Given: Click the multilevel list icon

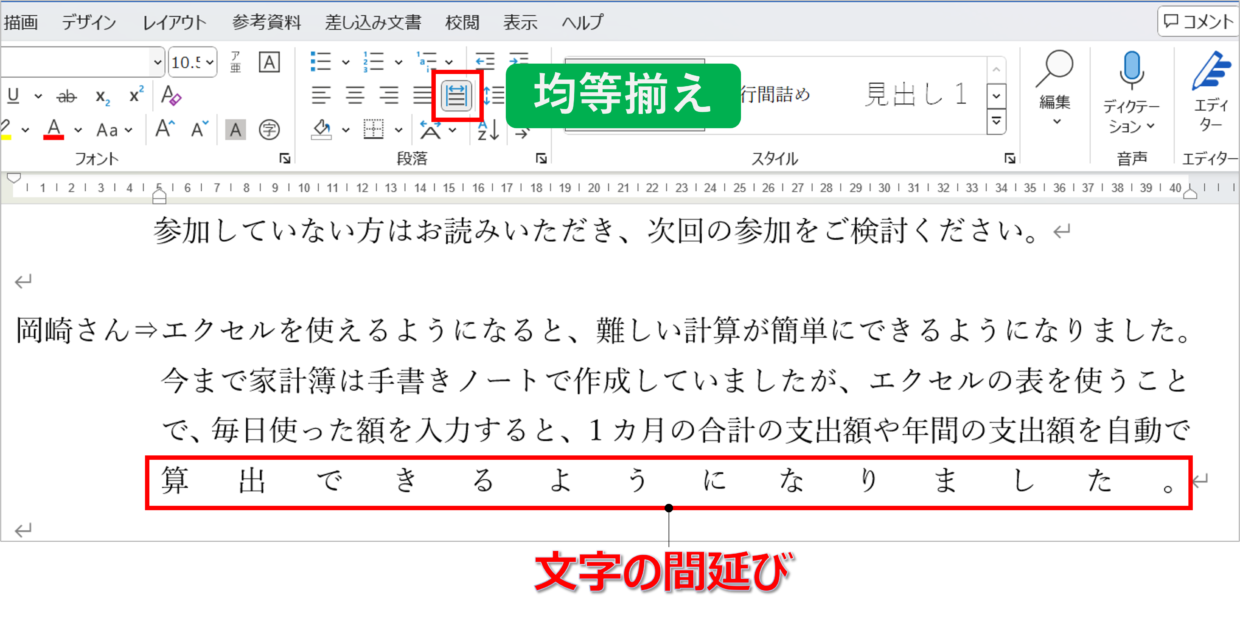Looking at the screenshot, I should [427, 62].
